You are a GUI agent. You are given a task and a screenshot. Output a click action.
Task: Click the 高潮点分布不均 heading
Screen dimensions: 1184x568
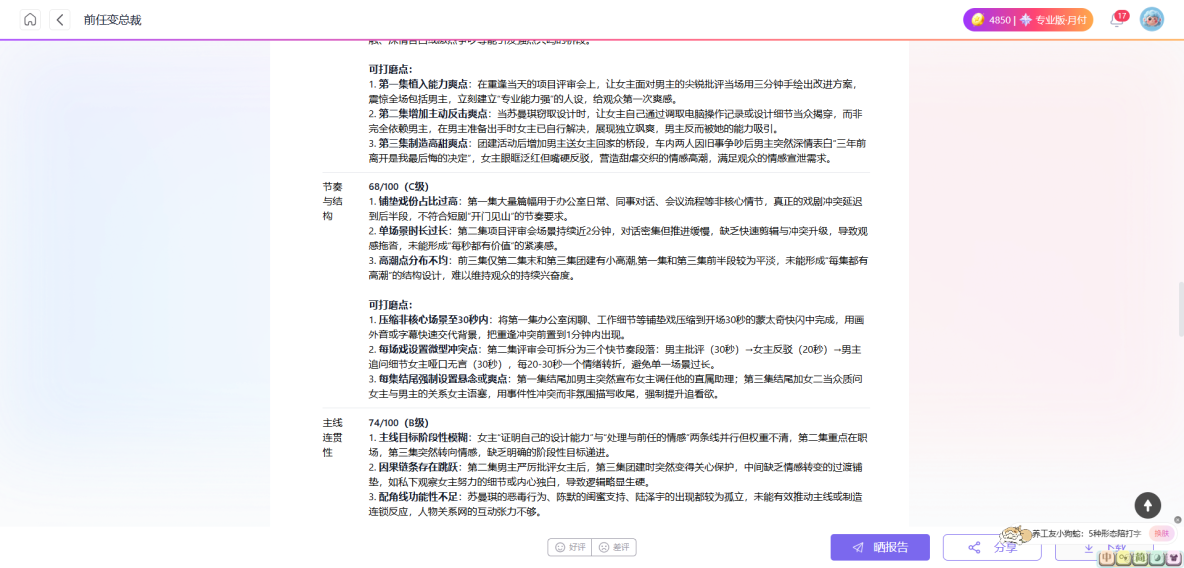[413, 261]
